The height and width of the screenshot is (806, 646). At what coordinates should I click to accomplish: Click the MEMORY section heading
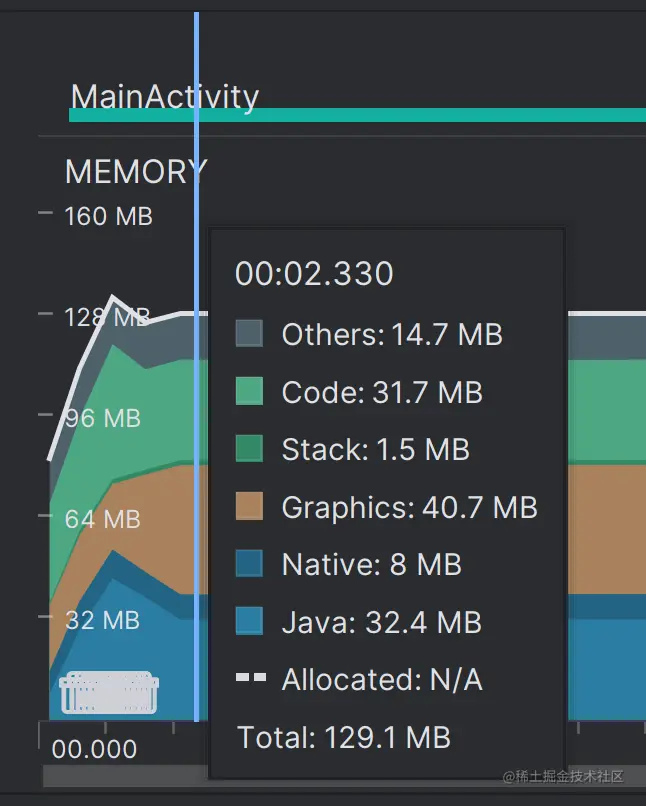(x=135, y=172)
